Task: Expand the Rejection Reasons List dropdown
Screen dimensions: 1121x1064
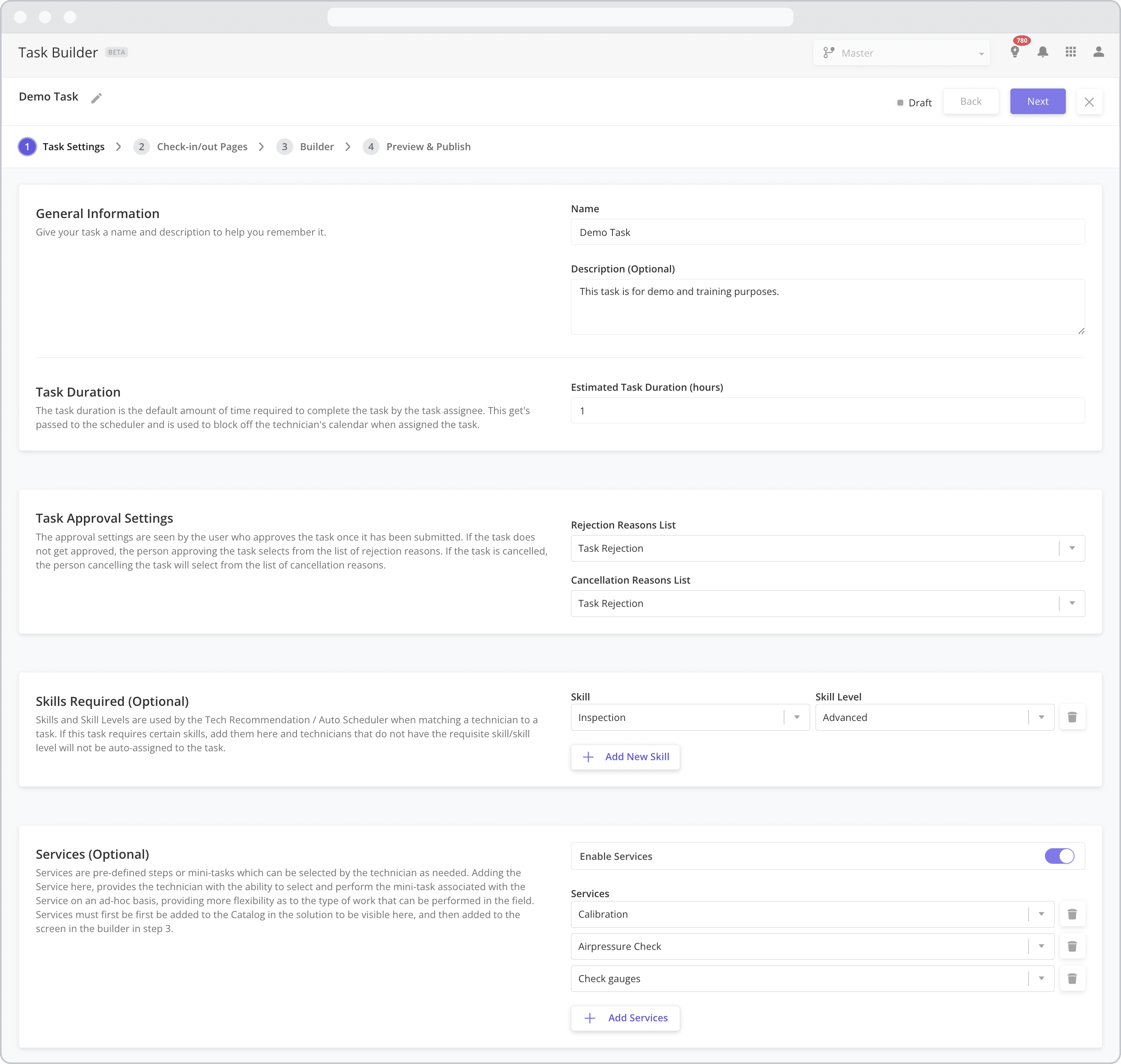Action: click(x=1072, y=548)
